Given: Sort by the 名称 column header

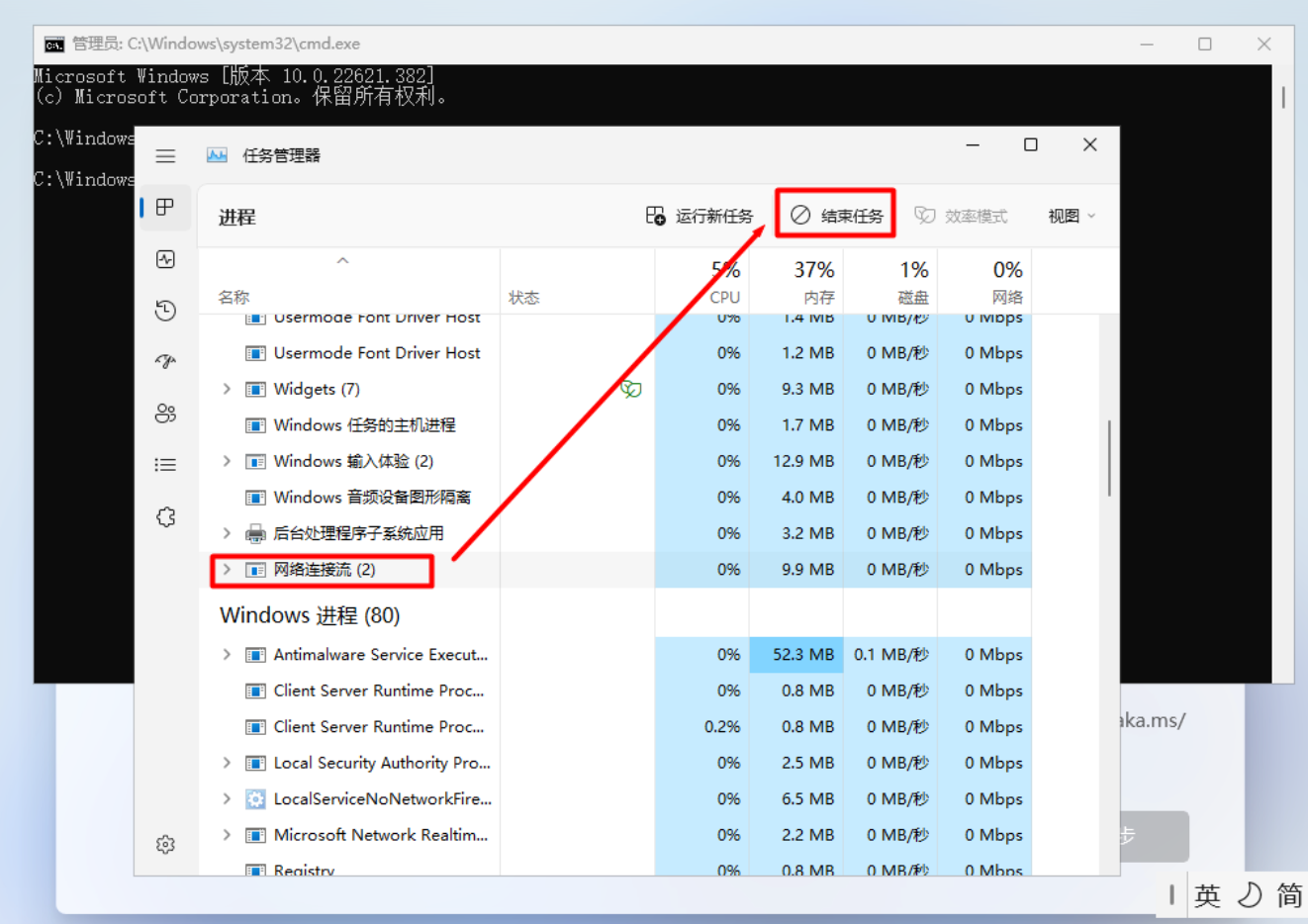Looking at the screenshot, I should click(349, 281).
